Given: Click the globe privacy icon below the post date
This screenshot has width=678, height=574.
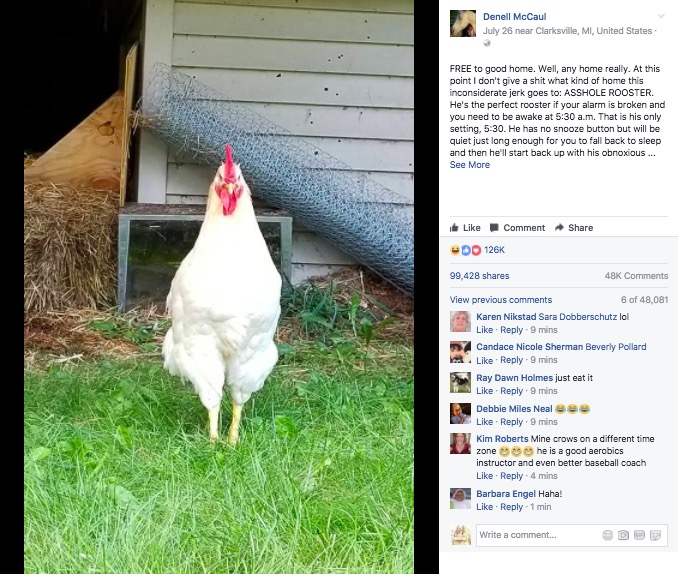Looking at the screenshot, I should click(x=487, y=43).
